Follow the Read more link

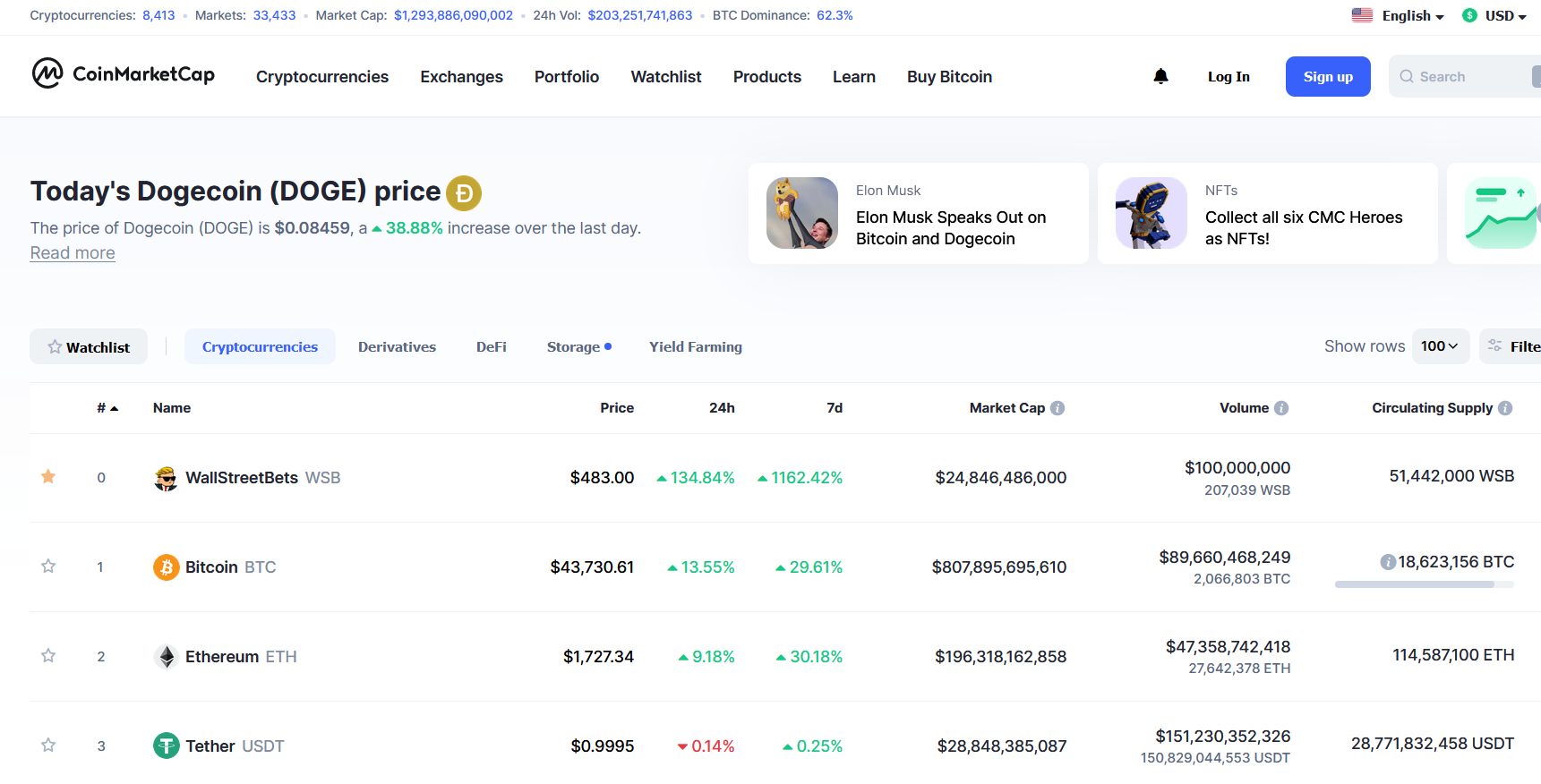pos(73,253)
